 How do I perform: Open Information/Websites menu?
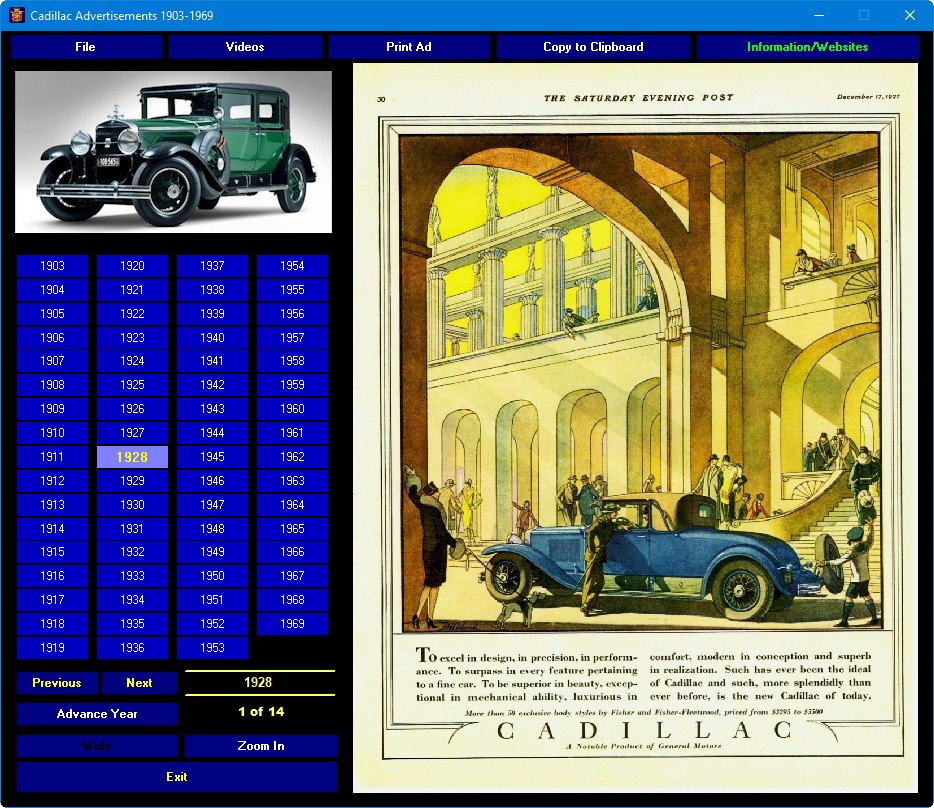click(807, 47)
